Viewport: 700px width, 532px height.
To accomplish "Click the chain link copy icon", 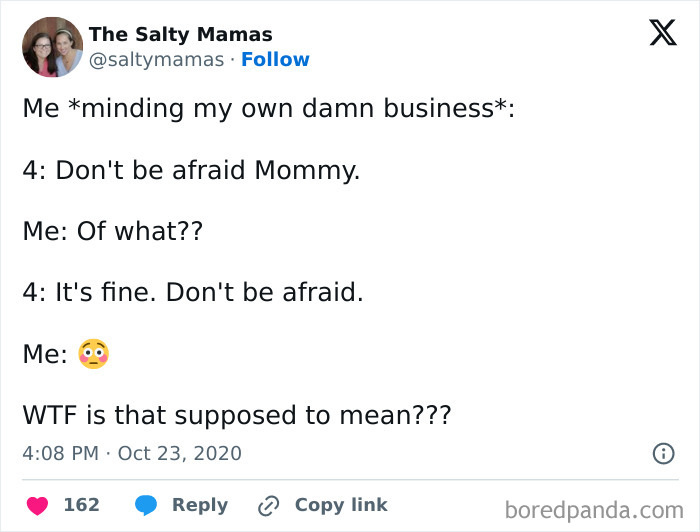I will [268, 506].
